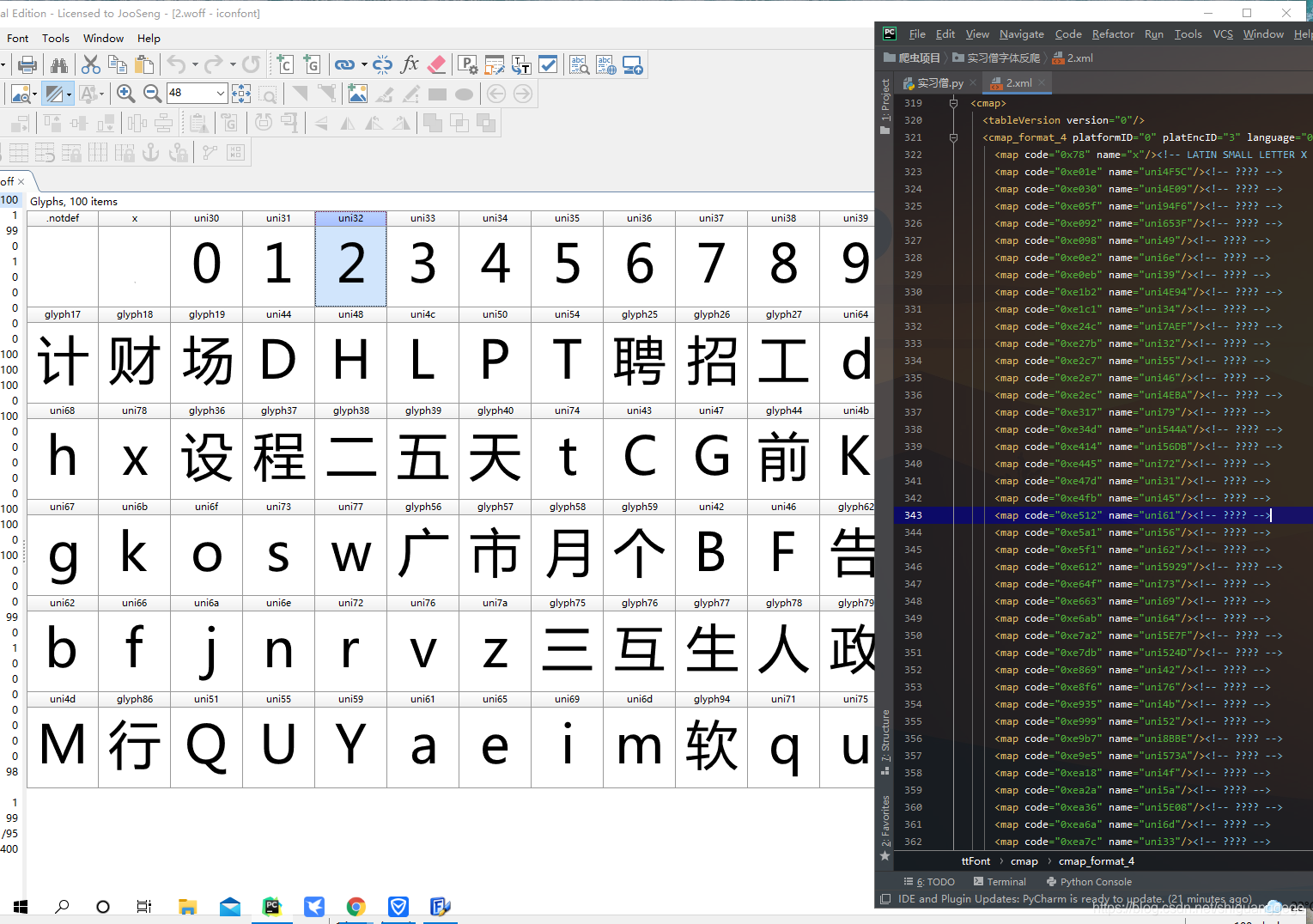This screenshot has width=1313, height=924.
Task: Expand the diagonal fill mode dropdown arrow
Action: pos(69,94)
